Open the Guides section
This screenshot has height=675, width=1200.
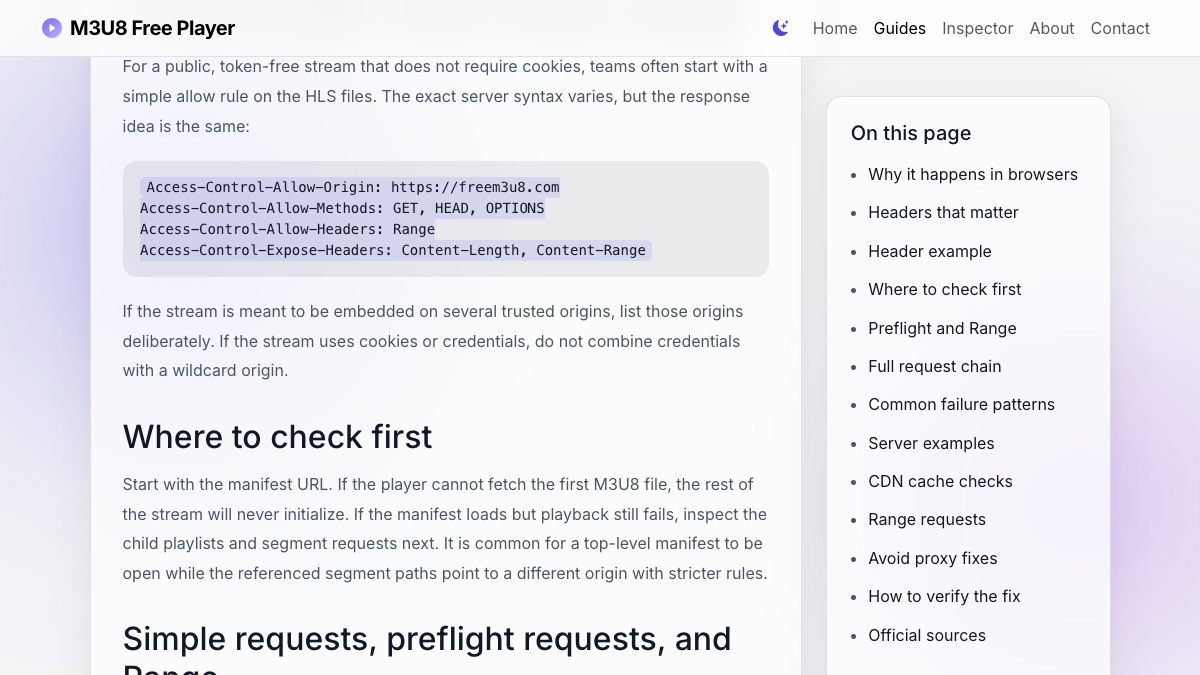[x=900, y=28]
